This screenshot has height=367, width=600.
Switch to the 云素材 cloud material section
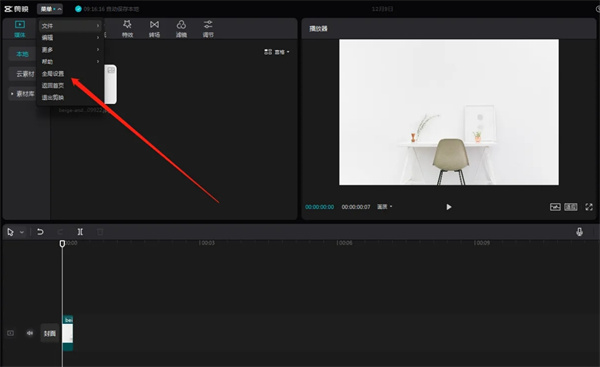click(25, 73)
